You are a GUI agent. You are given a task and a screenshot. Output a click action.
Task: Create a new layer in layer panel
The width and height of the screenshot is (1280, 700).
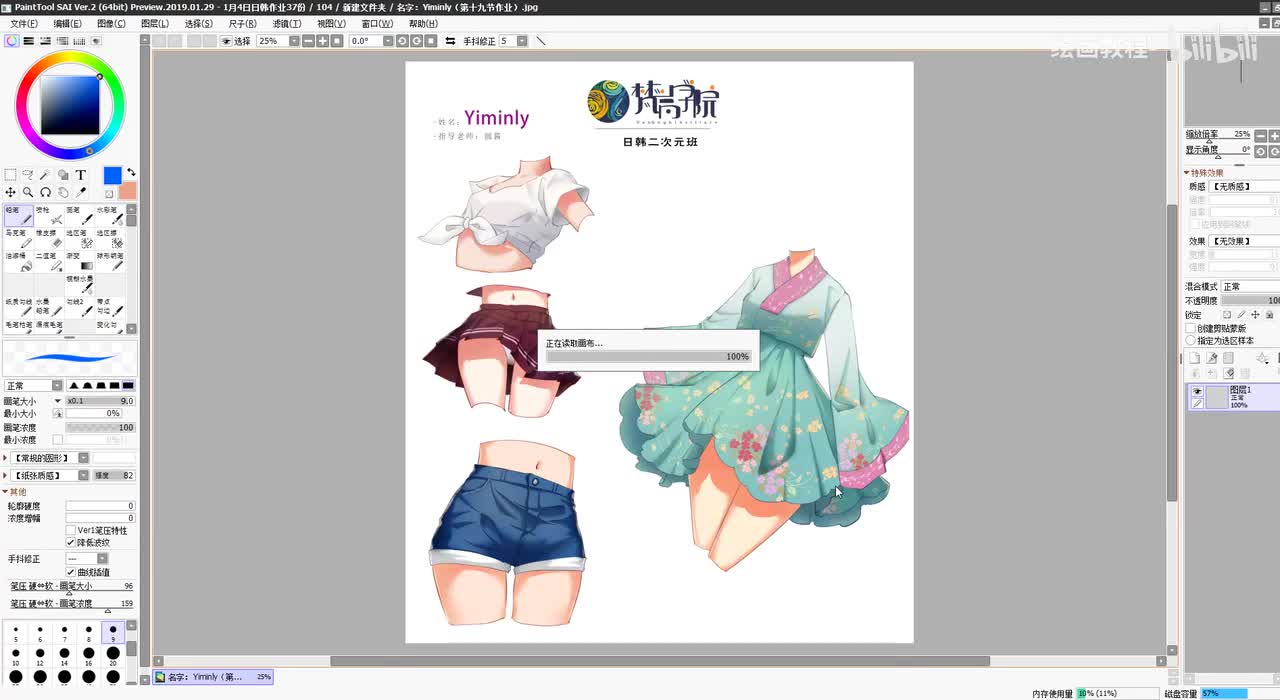1195,358
